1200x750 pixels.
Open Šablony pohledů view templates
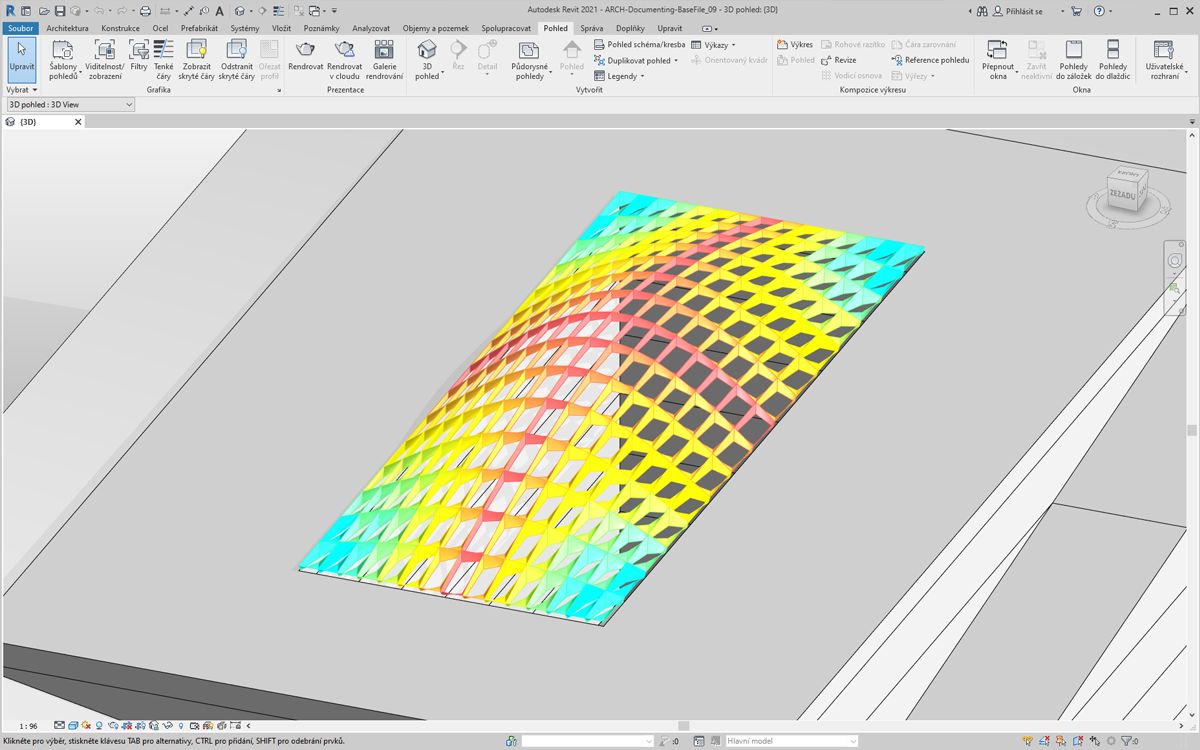point(63,60)
